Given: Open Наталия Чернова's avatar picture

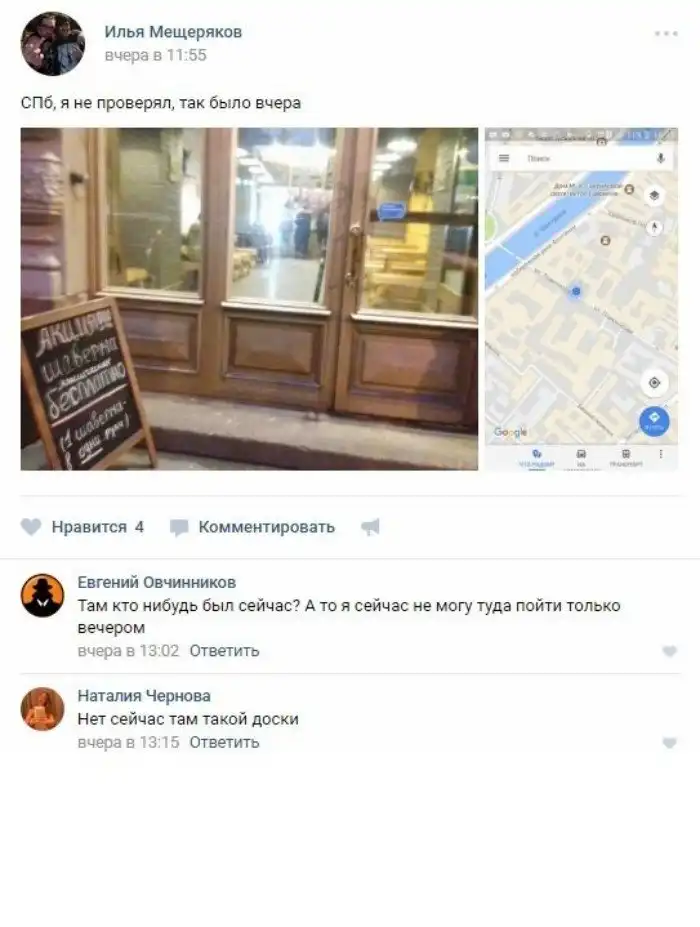Looking at the screenshot, I should [42, 709].
